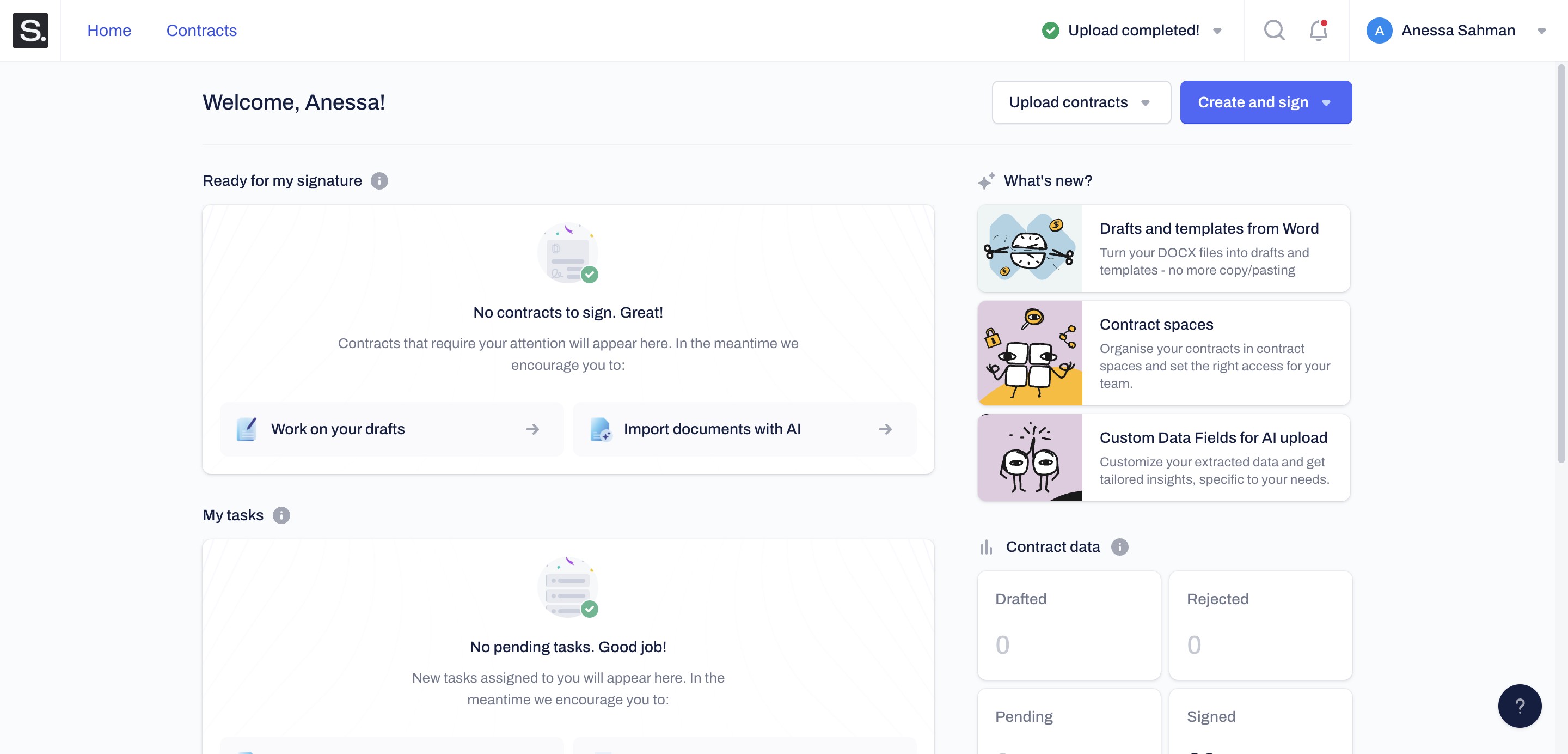The height and width of the screenshot is (754, 1568).
Task: Switch to the Contracts tab
Action: [201, 31]
